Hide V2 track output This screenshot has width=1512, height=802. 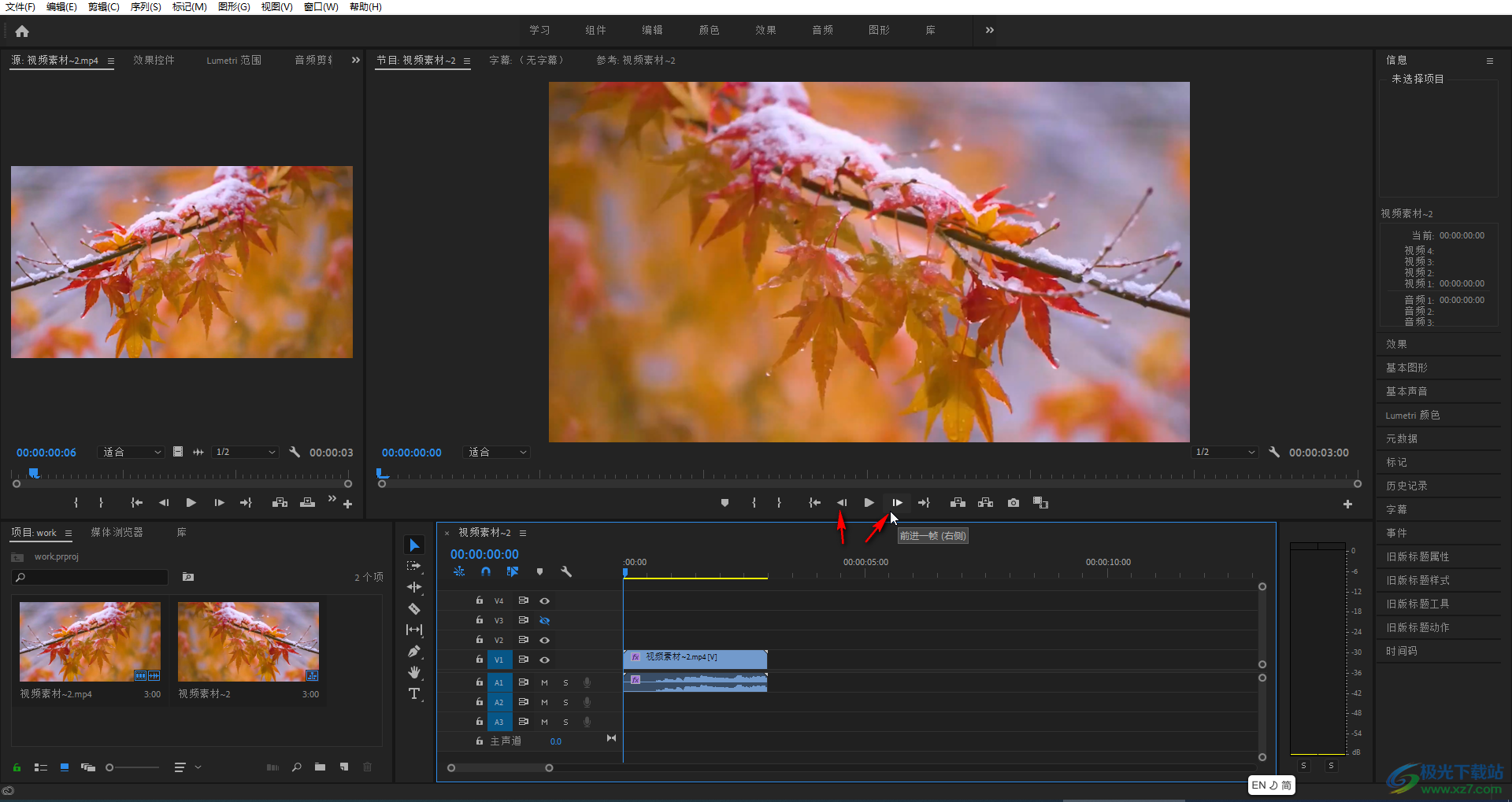pyautogui.click(x=544, y=640)
